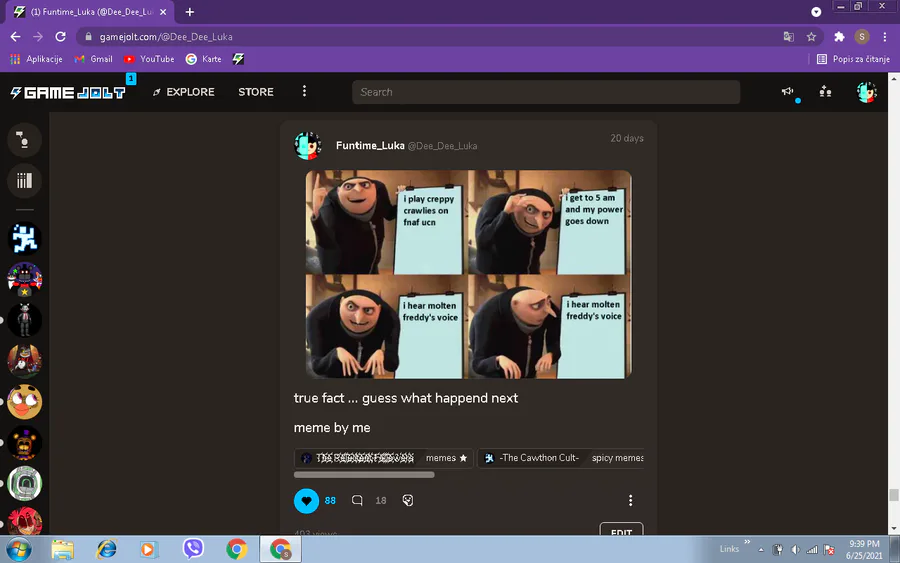Open the Game Jolt logo home link
This screenshot has width=900, height=563.
(68, 92)
